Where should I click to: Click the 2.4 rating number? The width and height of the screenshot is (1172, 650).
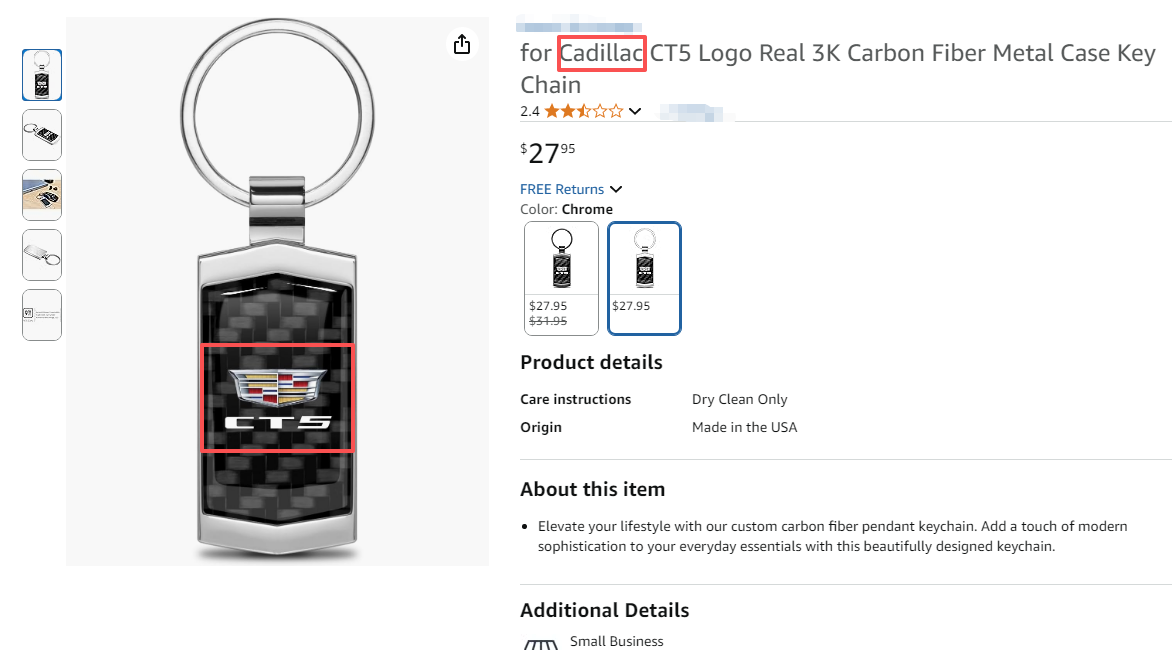tap(530, 111)
